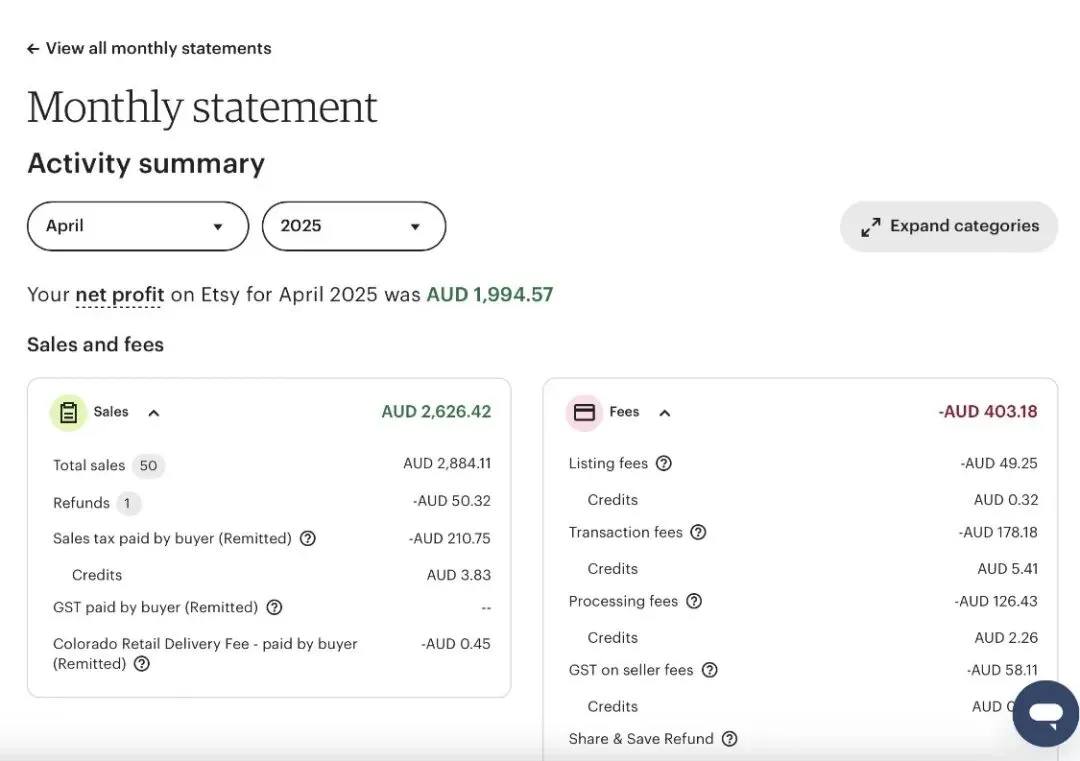Go back to View all monthly statements

click(x=149, y=49)
